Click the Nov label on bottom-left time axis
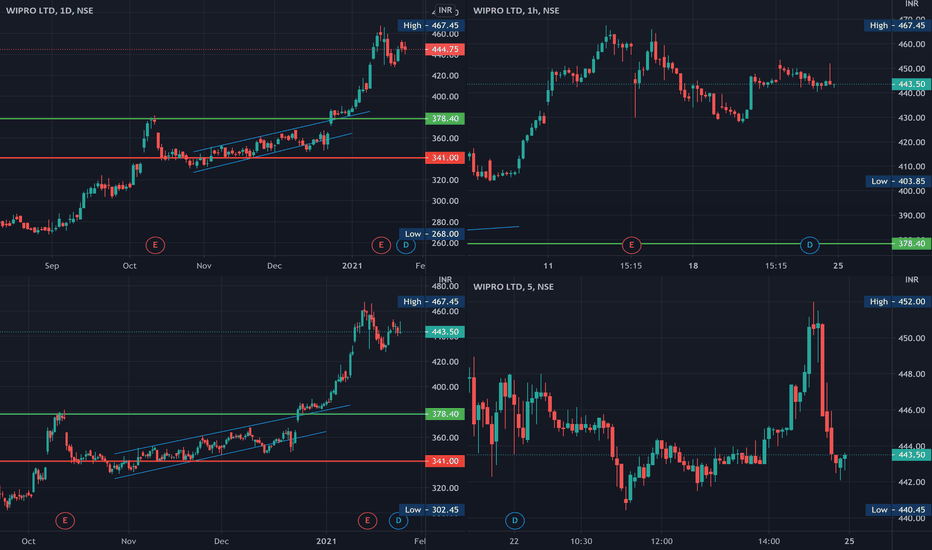 pos(128,541)
